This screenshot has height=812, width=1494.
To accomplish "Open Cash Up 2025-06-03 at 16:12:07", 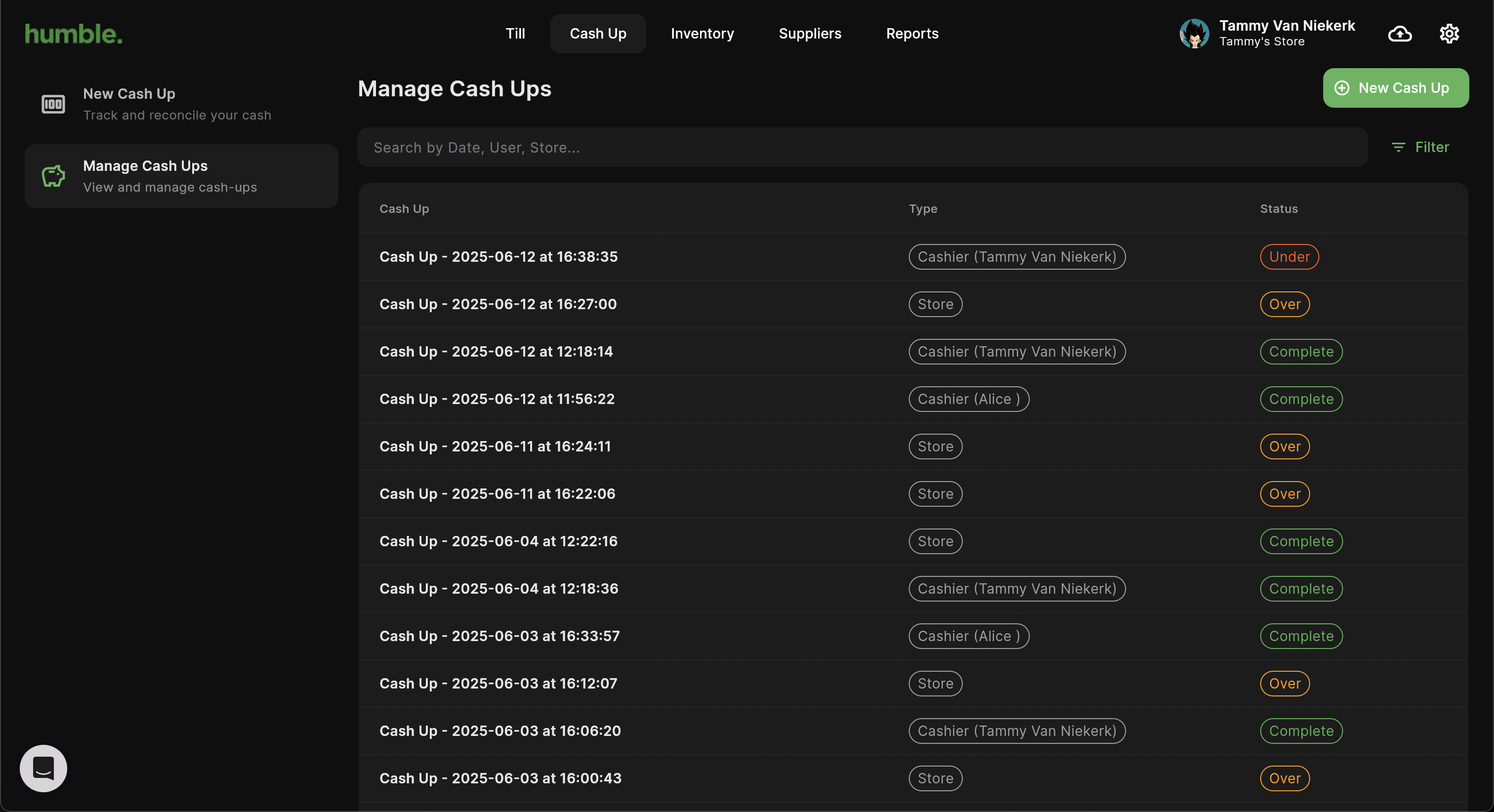I will coord(913,684).
